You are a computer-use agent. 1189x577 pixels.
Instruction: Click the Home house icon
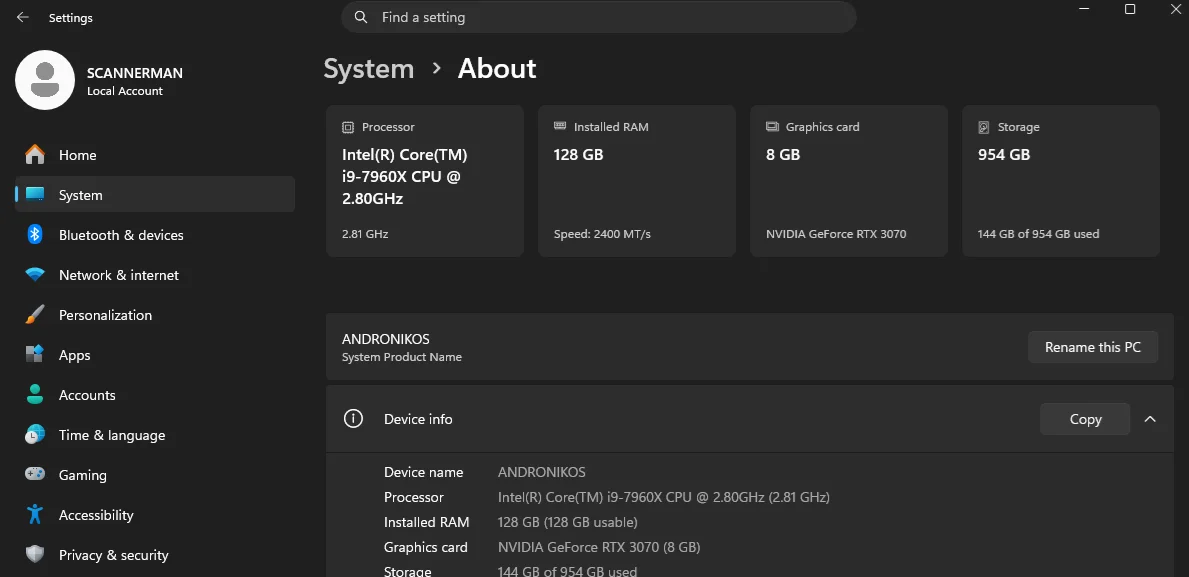point(35,155)
